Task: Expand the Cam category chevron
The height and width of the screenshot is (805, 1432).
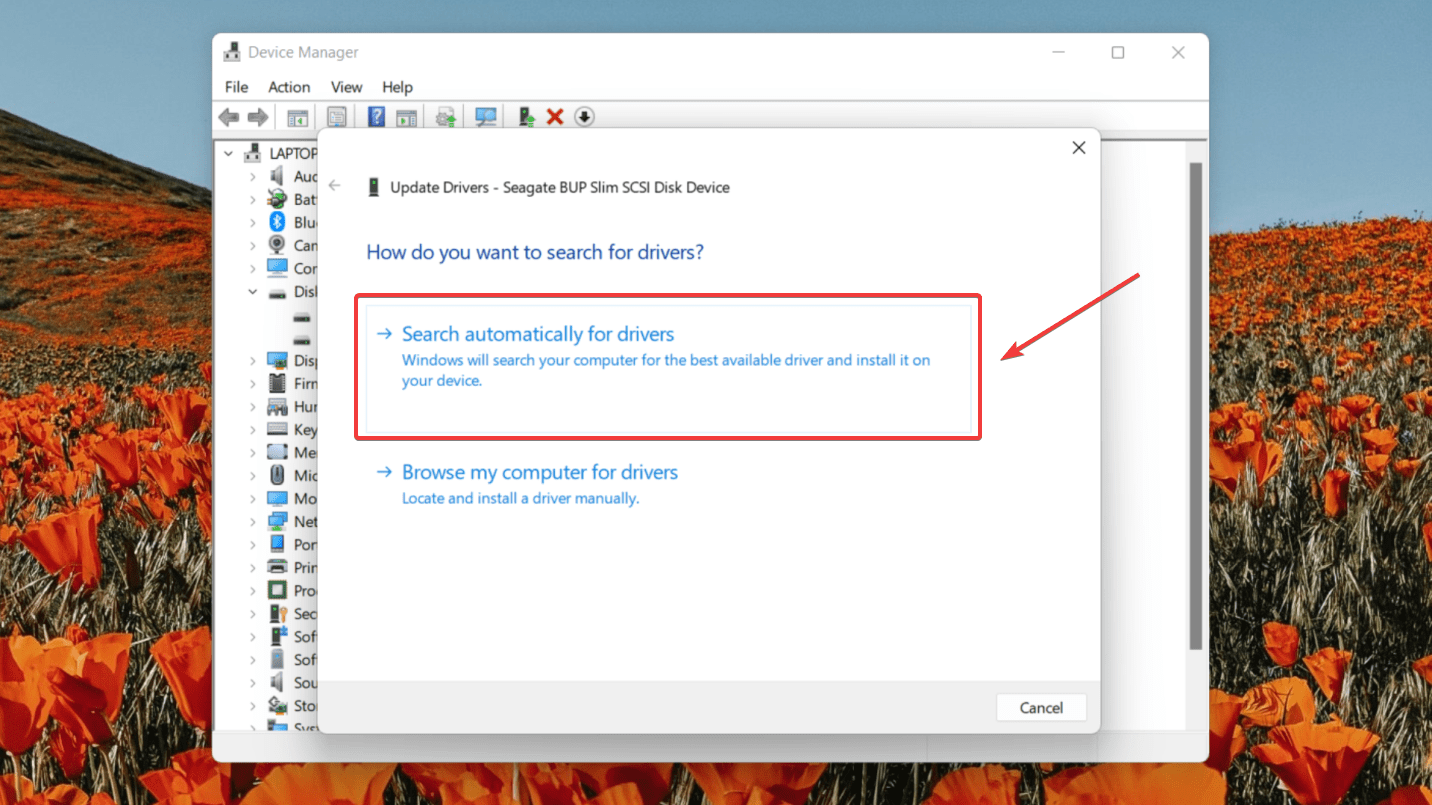Action: click(253, 245)
